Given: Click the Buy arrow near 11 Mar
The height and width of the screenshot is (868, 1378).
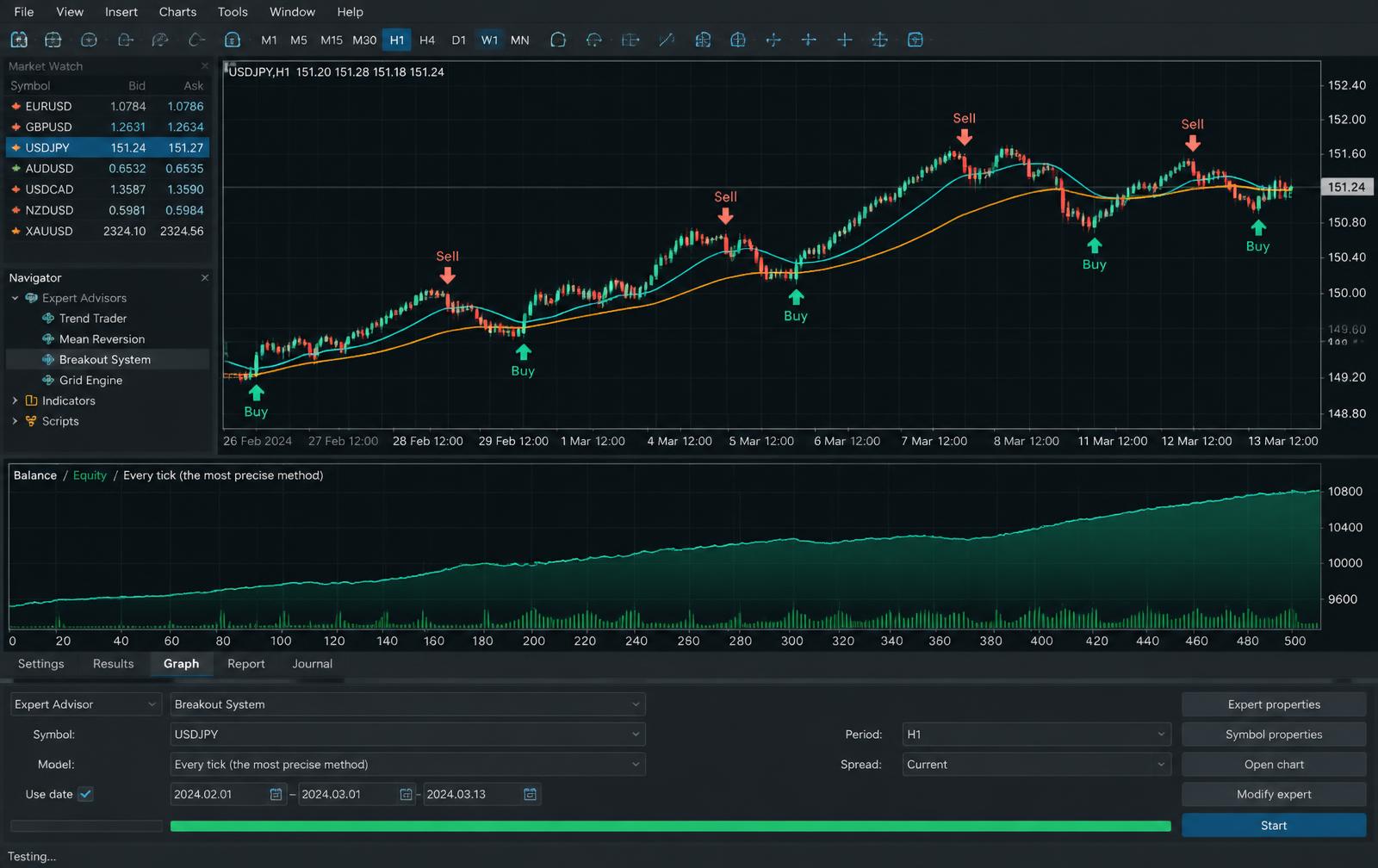Looking at the screenshot, I should 1094,245.
